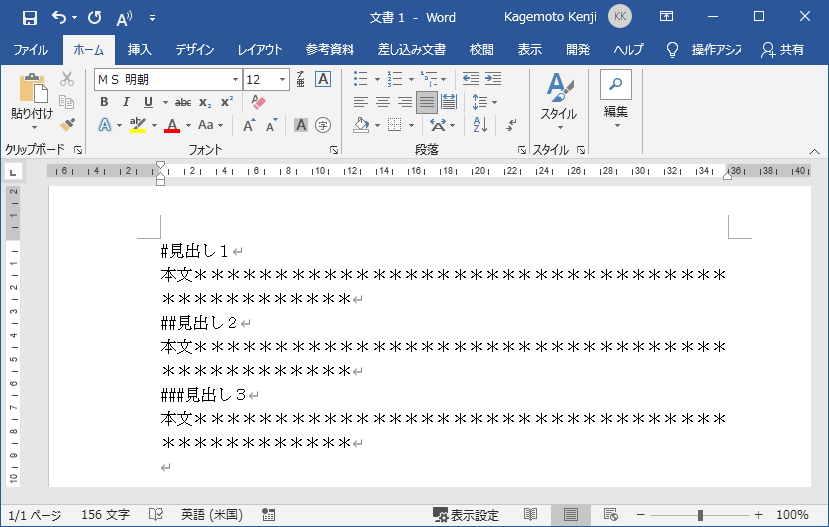The height and width of the screenshot is (527, 829).
Task: Switch to the デザイン tab
Action: (195, 50)
